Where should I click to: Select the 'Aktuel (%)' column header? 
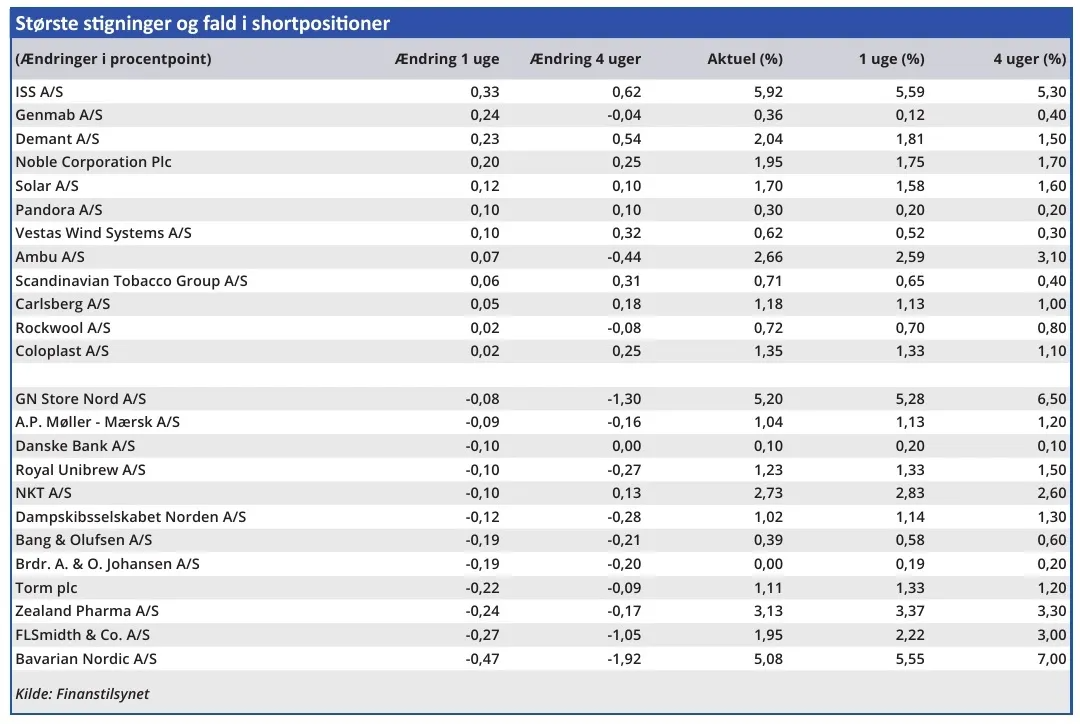click(744, 59)
